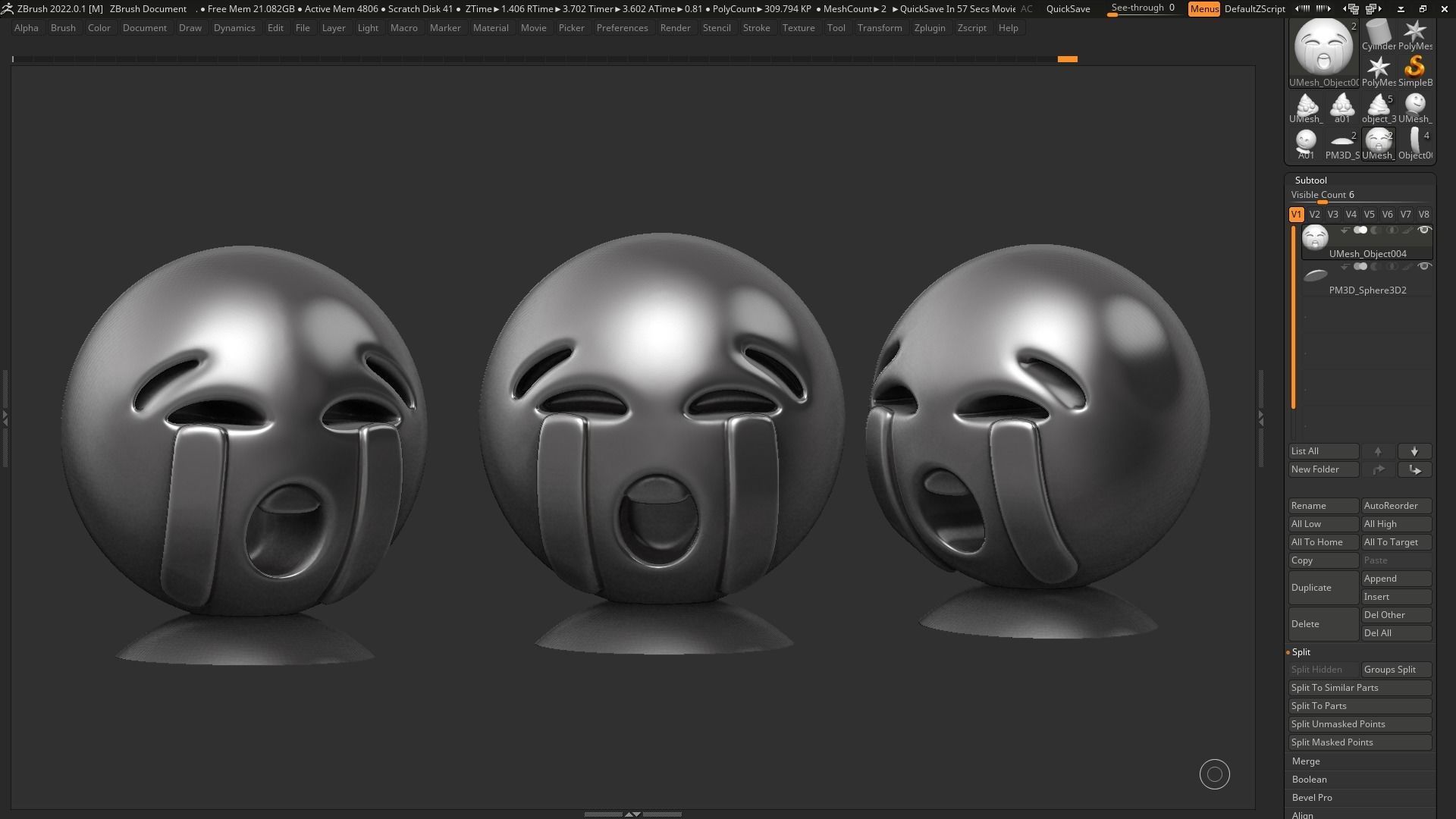The height and width of the screenshot is (819, 1456).
Task: Click previous UI colors icon in title bar
Action: (x=1303, y=9)
